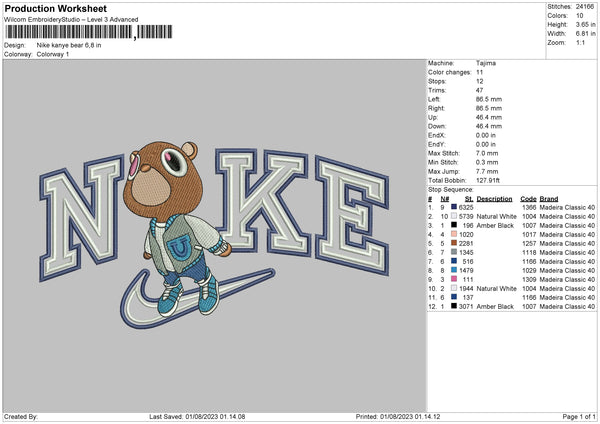This screenshot has width=600, height=424.
Task: Click the Total Bobbin value "127.91ft"
Action: [488, 180]
